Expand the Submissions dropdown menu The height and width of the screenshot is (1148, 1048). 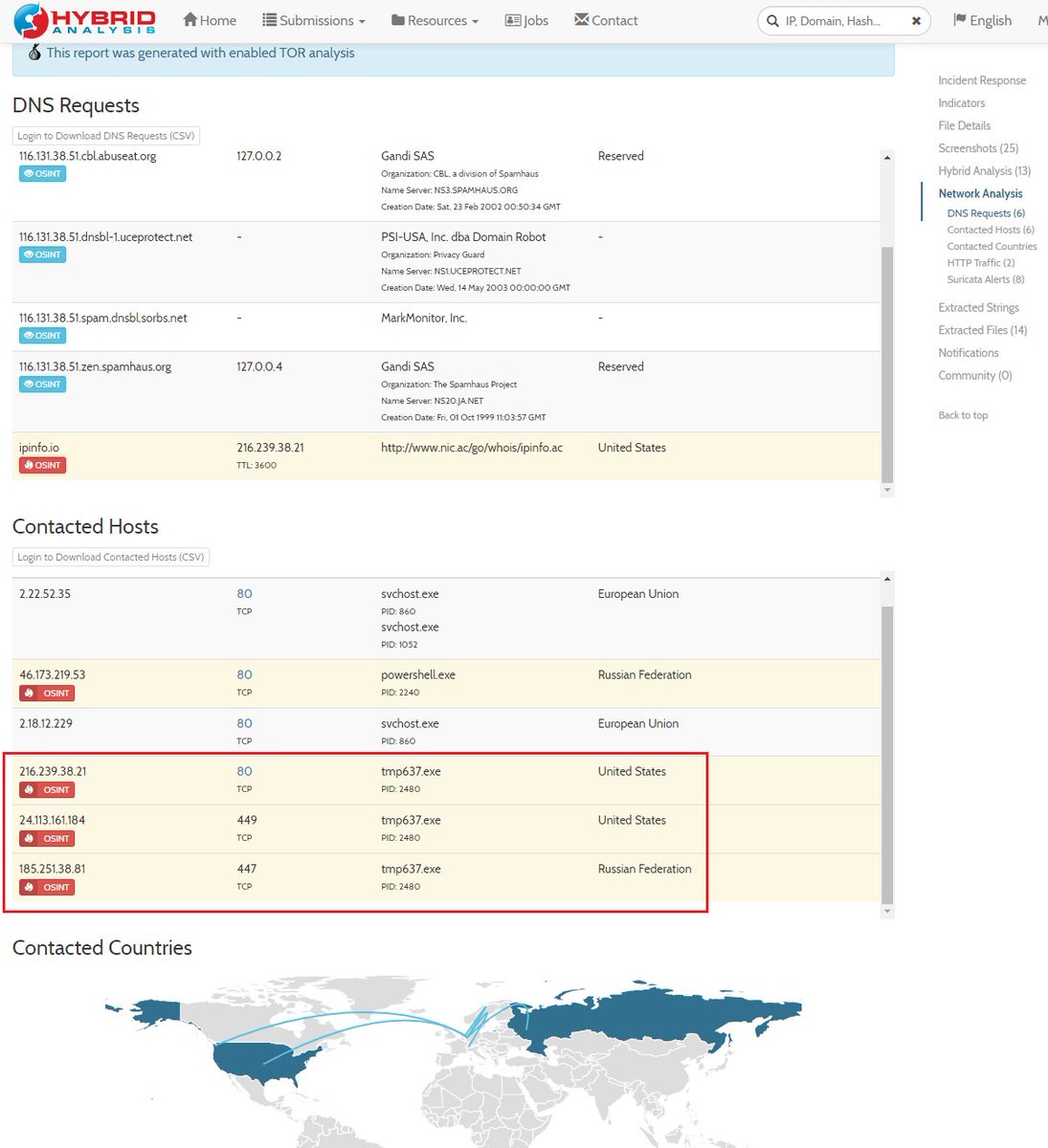314,20
